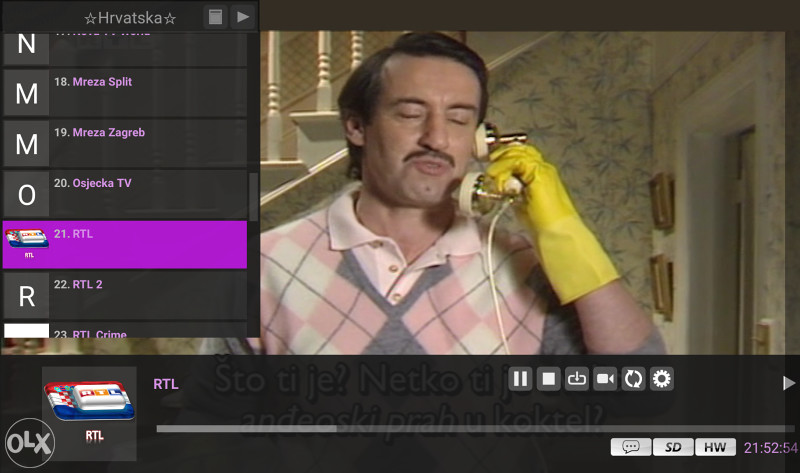800x473 pixels.
Task: Select channel 18. Mreza Split
Action: (x=125, y=92)
